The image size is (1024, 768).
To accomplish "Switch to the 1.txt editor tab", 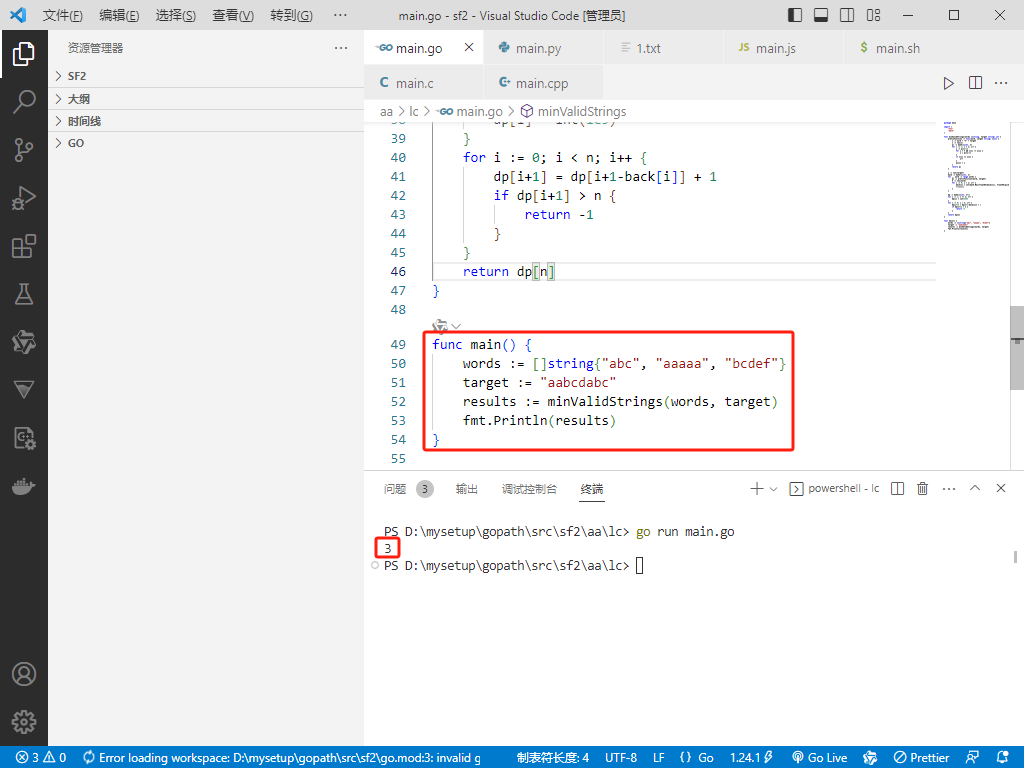I will click(664, 48).
